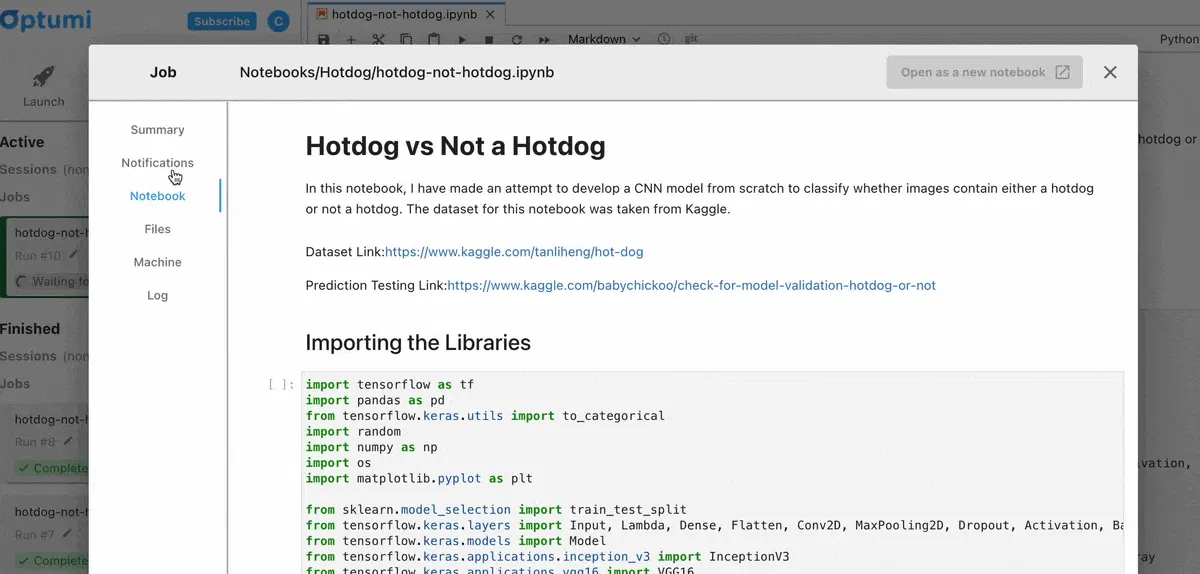Image resolution: width=1200 pixels, height=574 pixels.
Task: Open the Markdown cell type dropdown
Action: coord(604,39)
